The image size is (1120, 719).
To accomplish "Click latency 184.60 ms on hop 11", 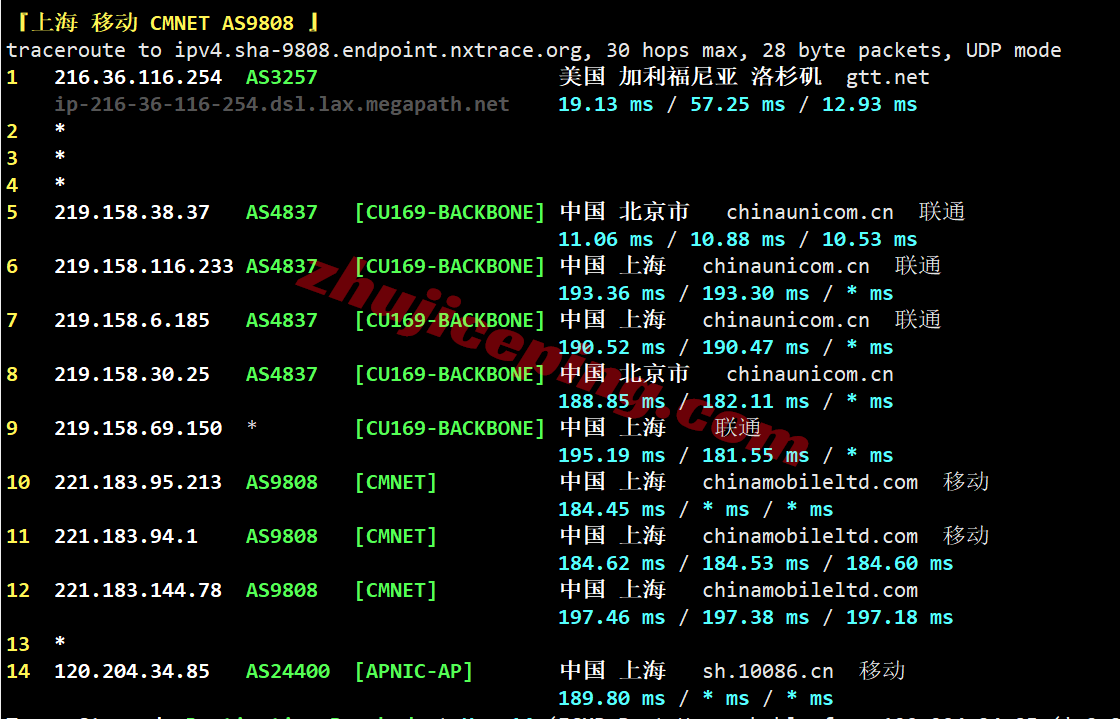I will tap(899, 563).
